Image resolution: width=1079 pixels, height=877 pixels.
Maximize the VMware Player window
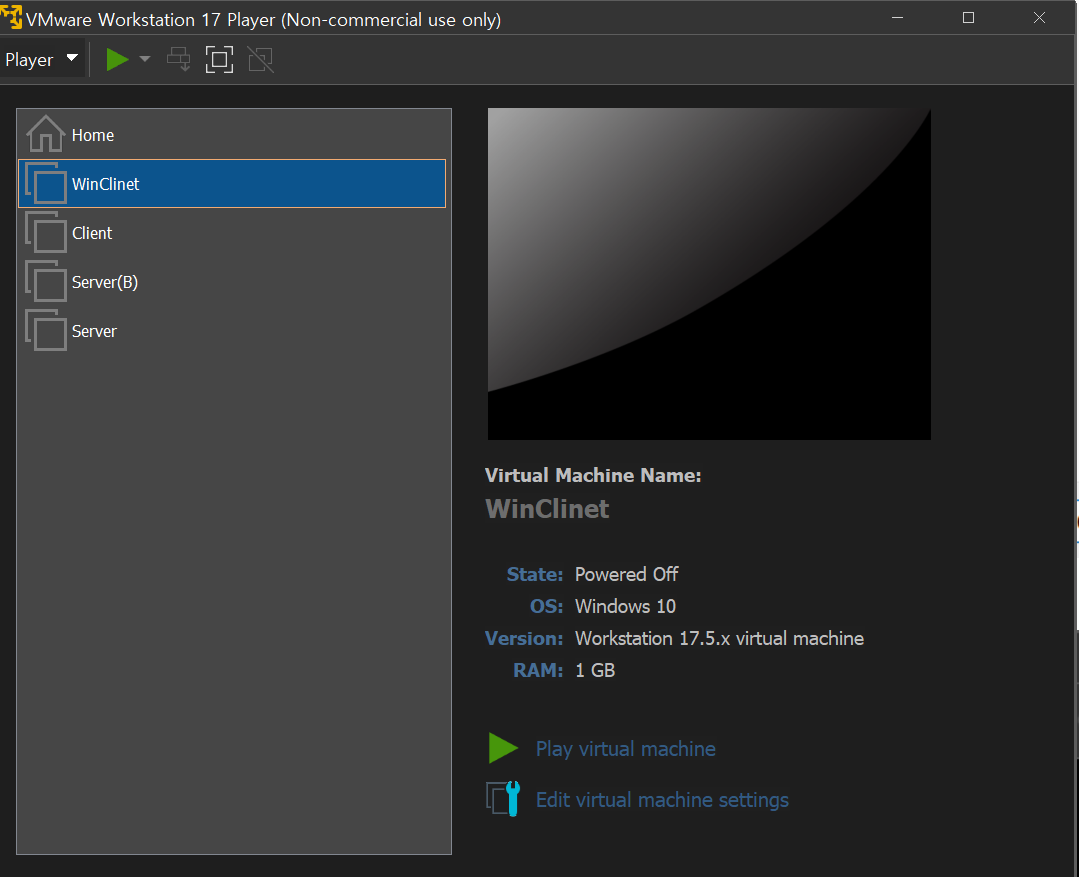pyautogui.click(x=968, y=18)
